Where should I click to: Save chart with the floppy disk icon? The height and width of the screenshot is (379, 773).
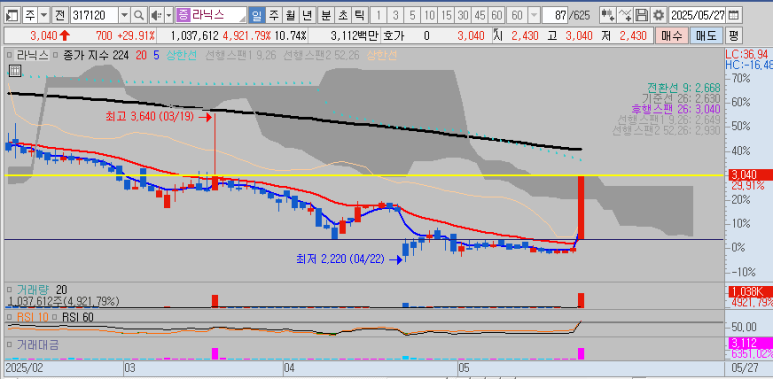point(641,15)
